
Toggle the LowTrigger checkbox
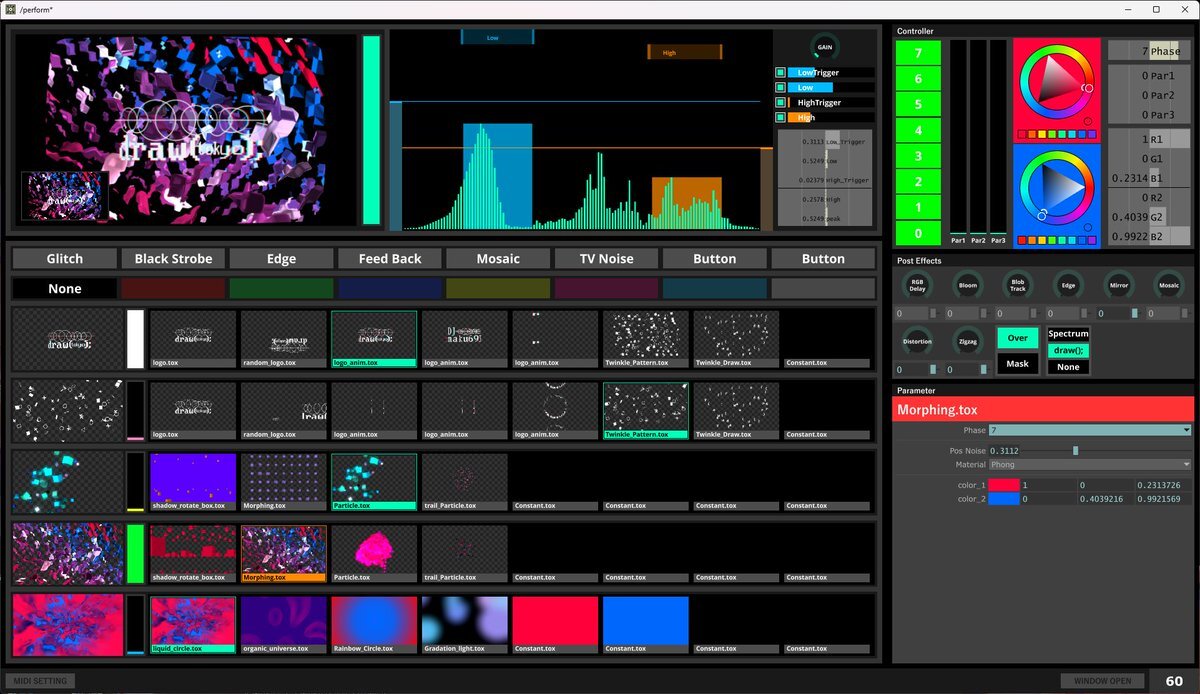(x=780, y=73)
